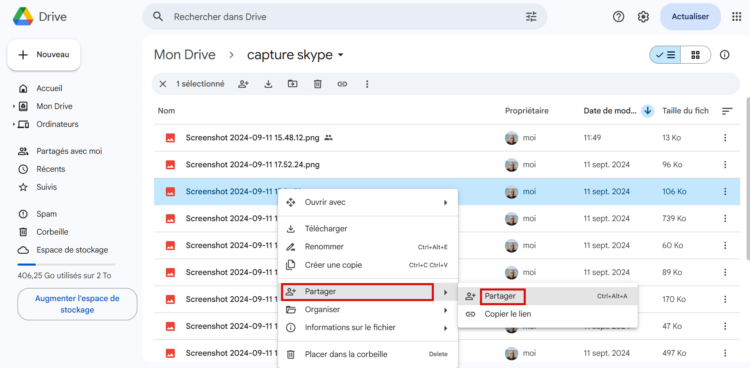Open more actions for the 60 Ko row
The image size is (750, 368).
tap(725, 245)
